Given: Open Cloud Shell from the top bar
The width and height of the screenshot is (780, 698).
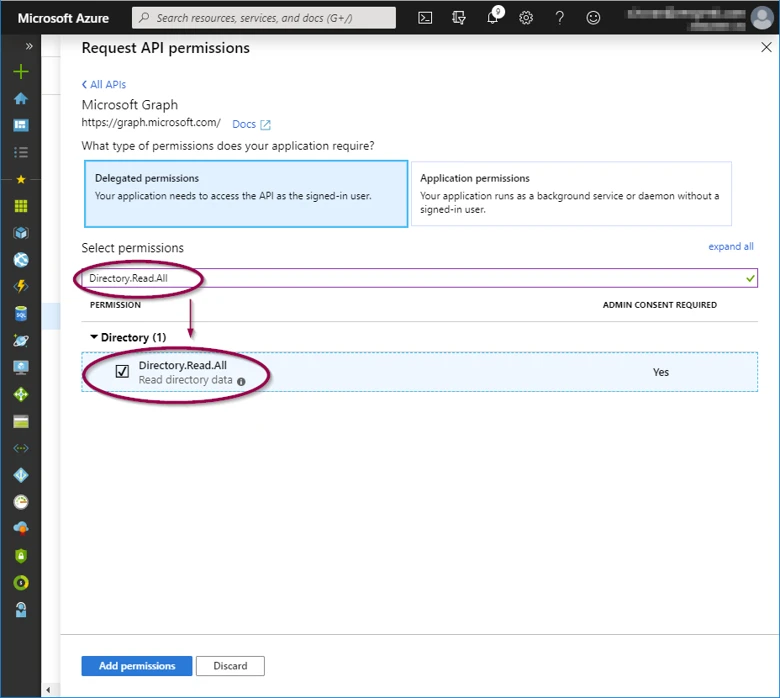Looking at the screenshot, I should (425, 18).
